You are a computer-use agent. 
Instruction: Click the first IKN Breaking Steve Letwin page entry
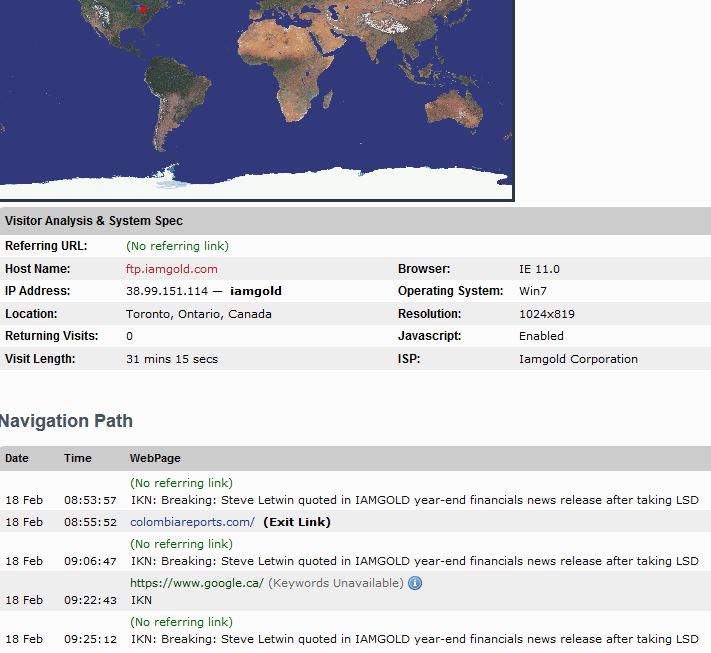pos(414,500)
